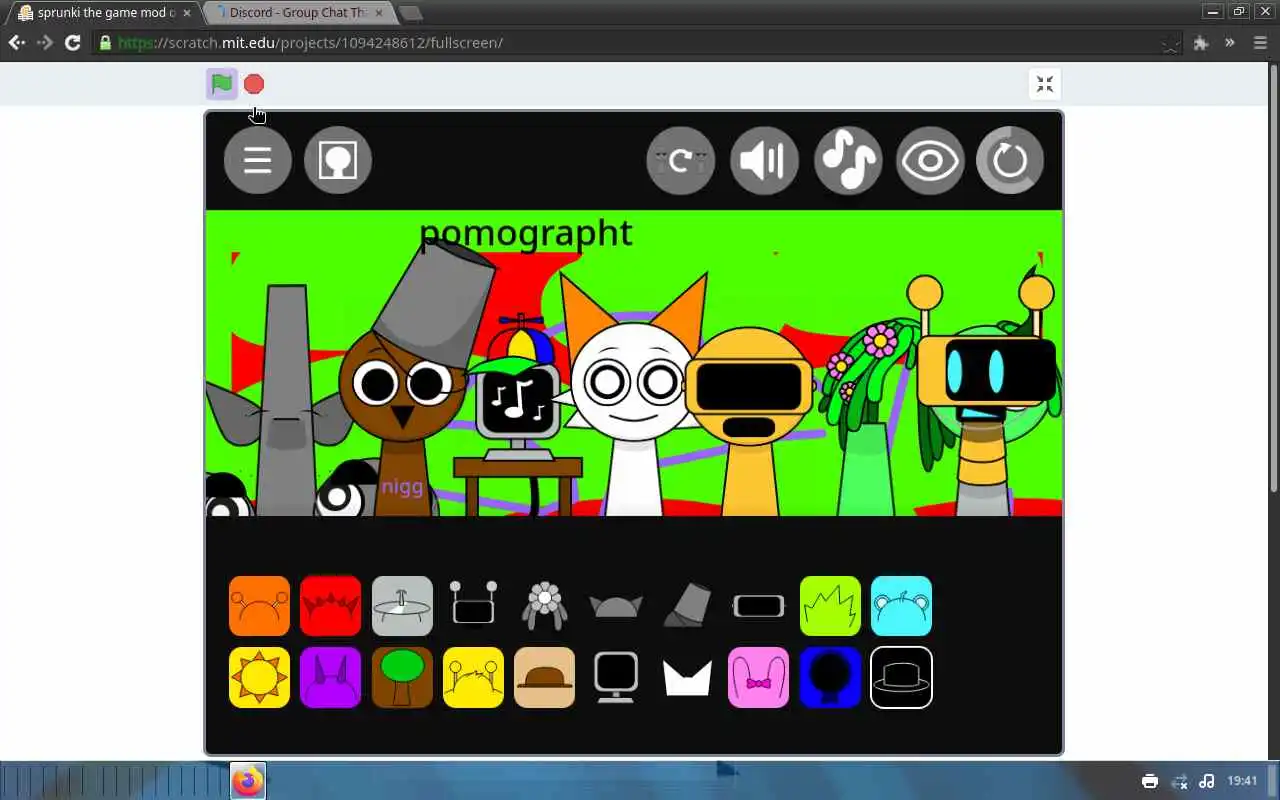Select the brown tree character icon
Viewport: 1280px width, 800px height.
click(402, 677)
